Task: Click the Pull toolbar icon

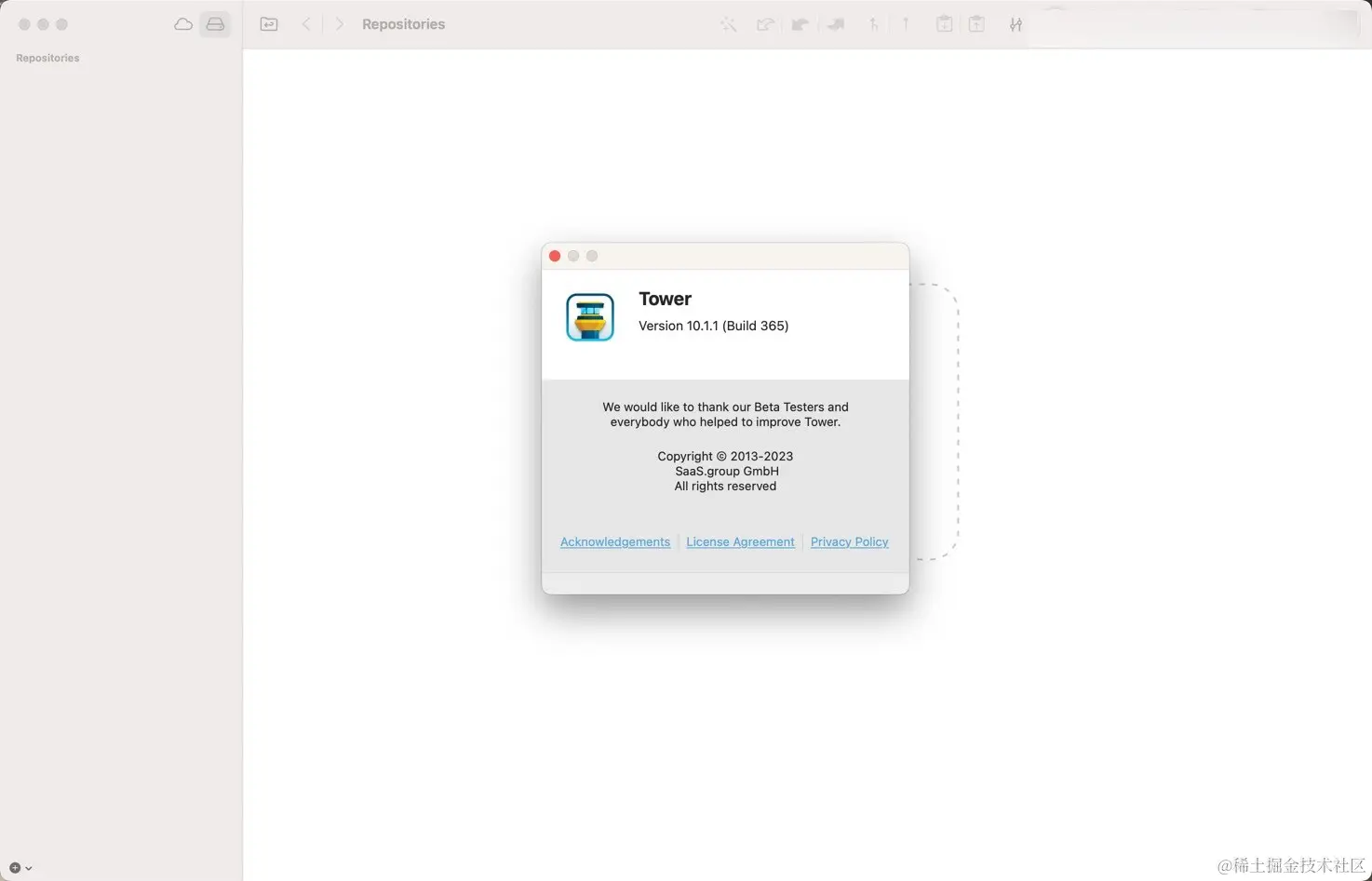Action: (800, 24)
